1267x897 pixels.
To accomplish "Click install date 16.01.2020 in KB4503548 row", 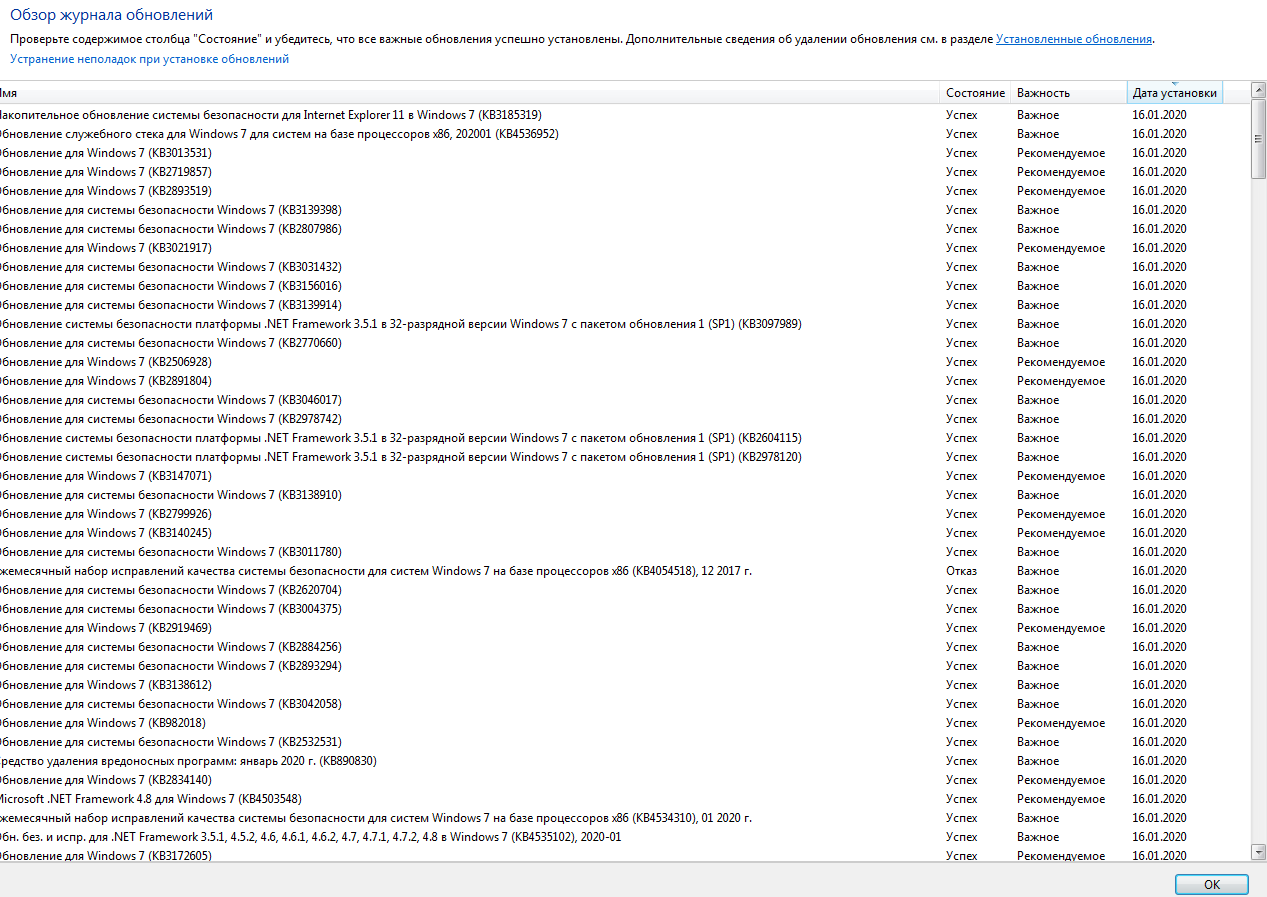I will coord(1159,799).
